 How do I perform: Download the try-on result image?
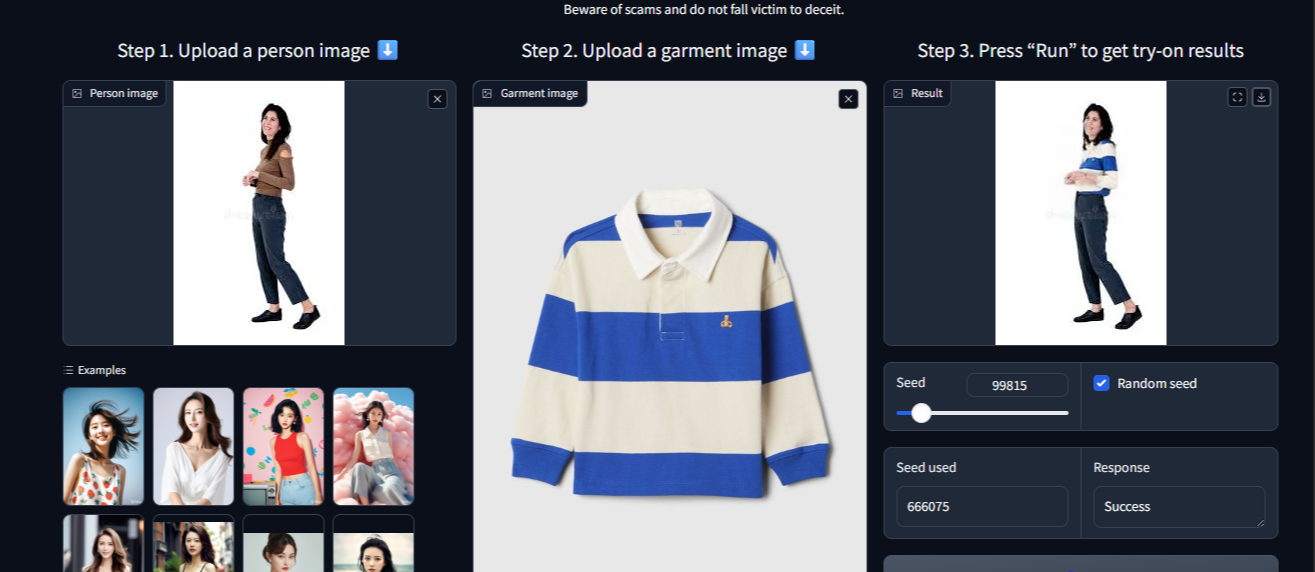point(1261,97)
